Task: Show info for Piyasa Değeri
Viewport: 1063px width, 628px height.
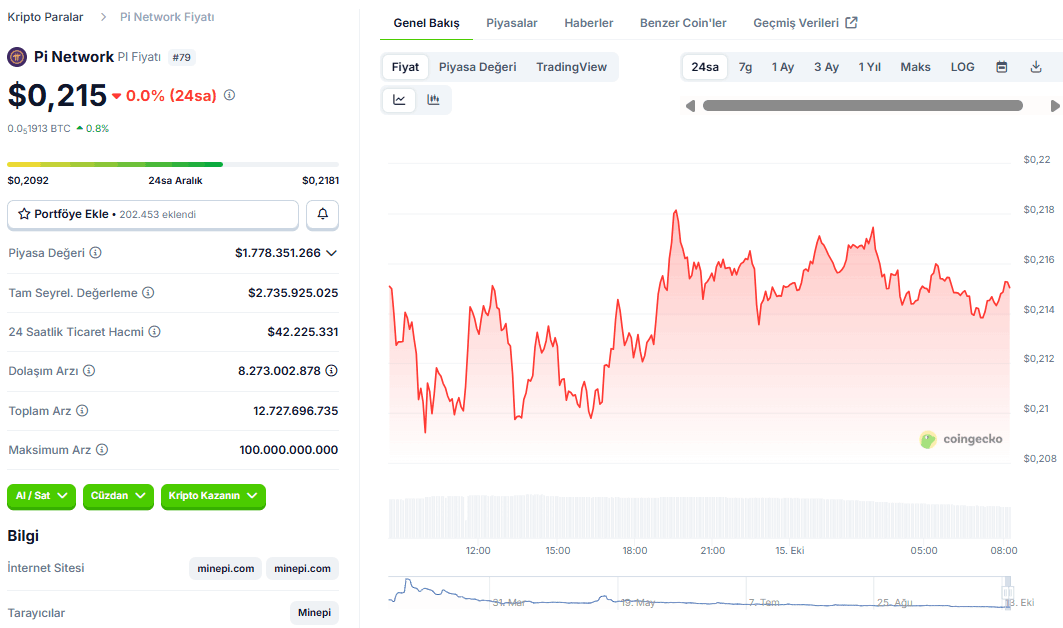Action: (96, 253)
